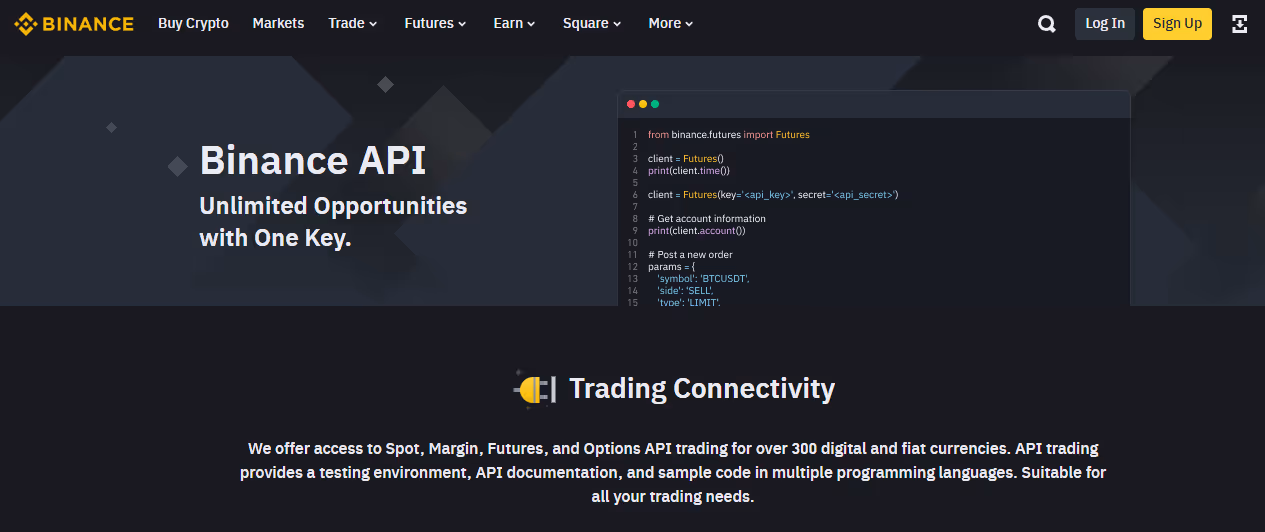Click the Trading Connectivity heading

tap(702, 388)
